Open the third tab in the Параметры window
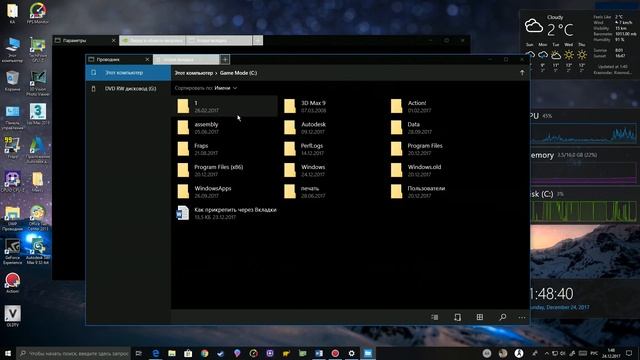 [219, 40]
